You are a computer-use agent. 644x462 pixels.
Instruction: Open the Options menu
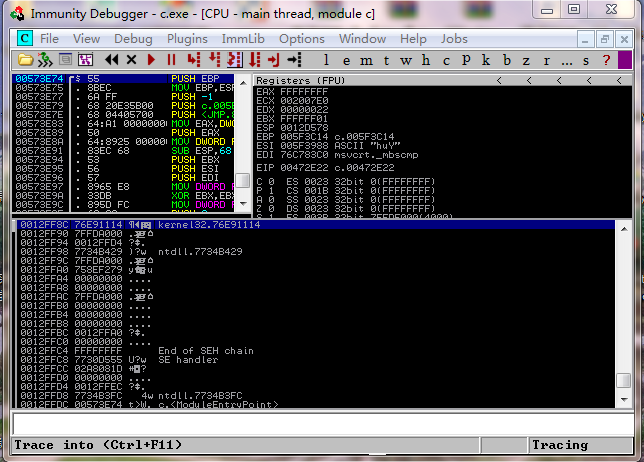point(302,39)
